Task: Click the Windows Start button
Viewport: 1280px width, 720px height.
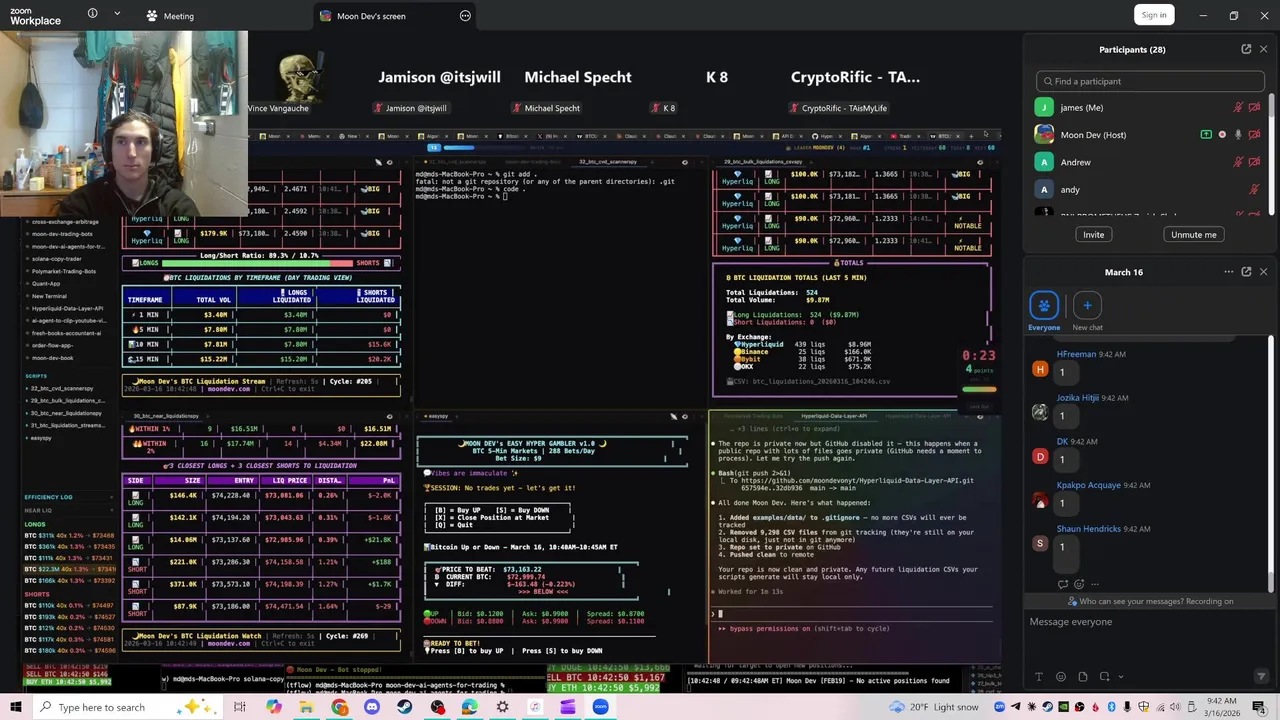Action: (x=15, y=707)
